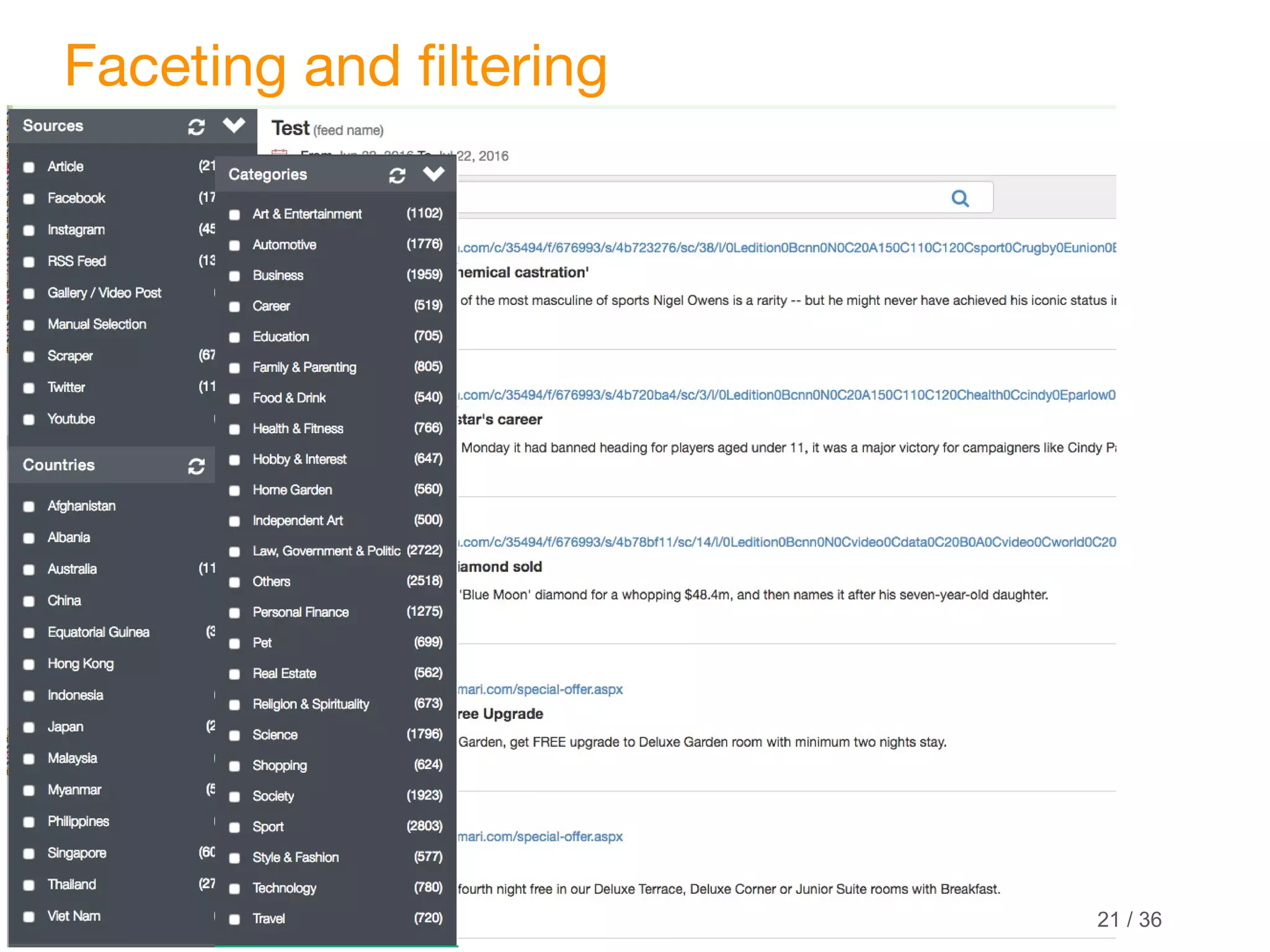Screen dimensions: 1270x952
Task: Open the rugby union article link
Action: [786, 248]
